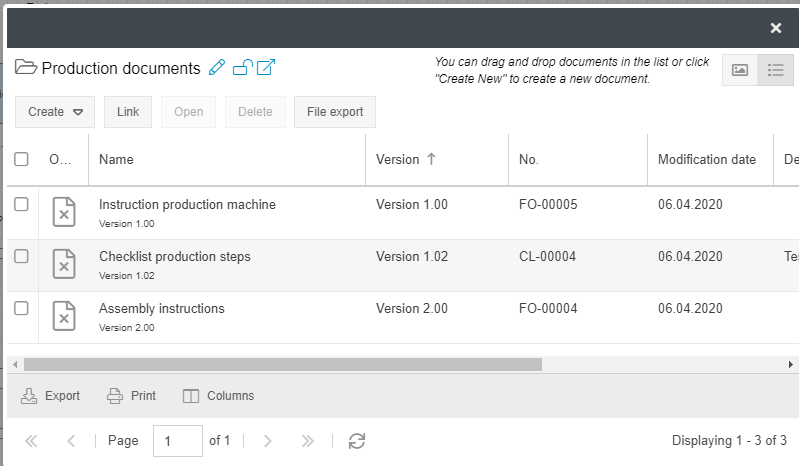800x466 pixels.
Task: Click the pencil edit icon beside Production documents
Action: (x=218, y=68)
